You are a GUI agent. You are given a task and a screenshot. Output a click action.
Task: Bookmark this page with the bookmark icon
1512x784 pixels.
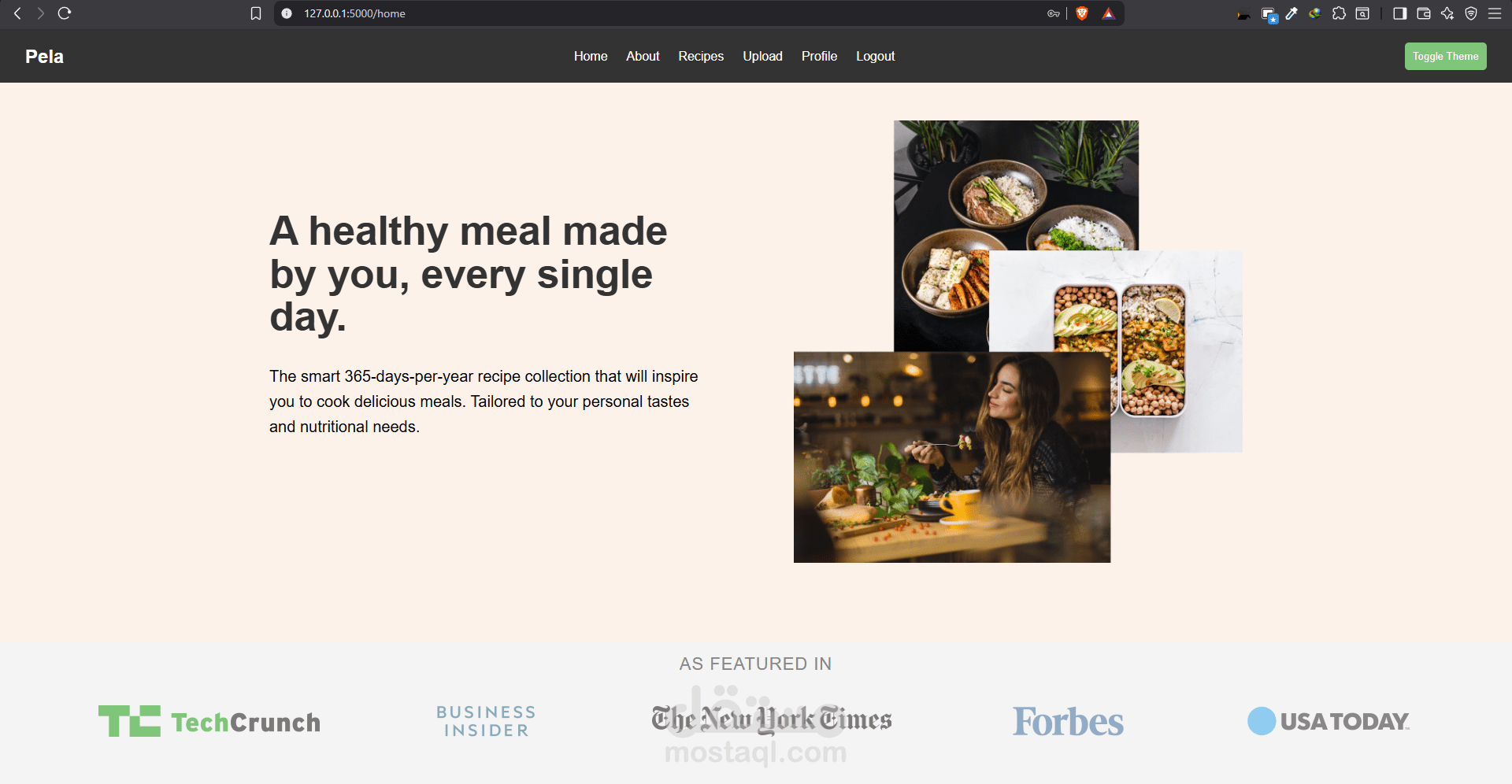(x=256, y=13)
